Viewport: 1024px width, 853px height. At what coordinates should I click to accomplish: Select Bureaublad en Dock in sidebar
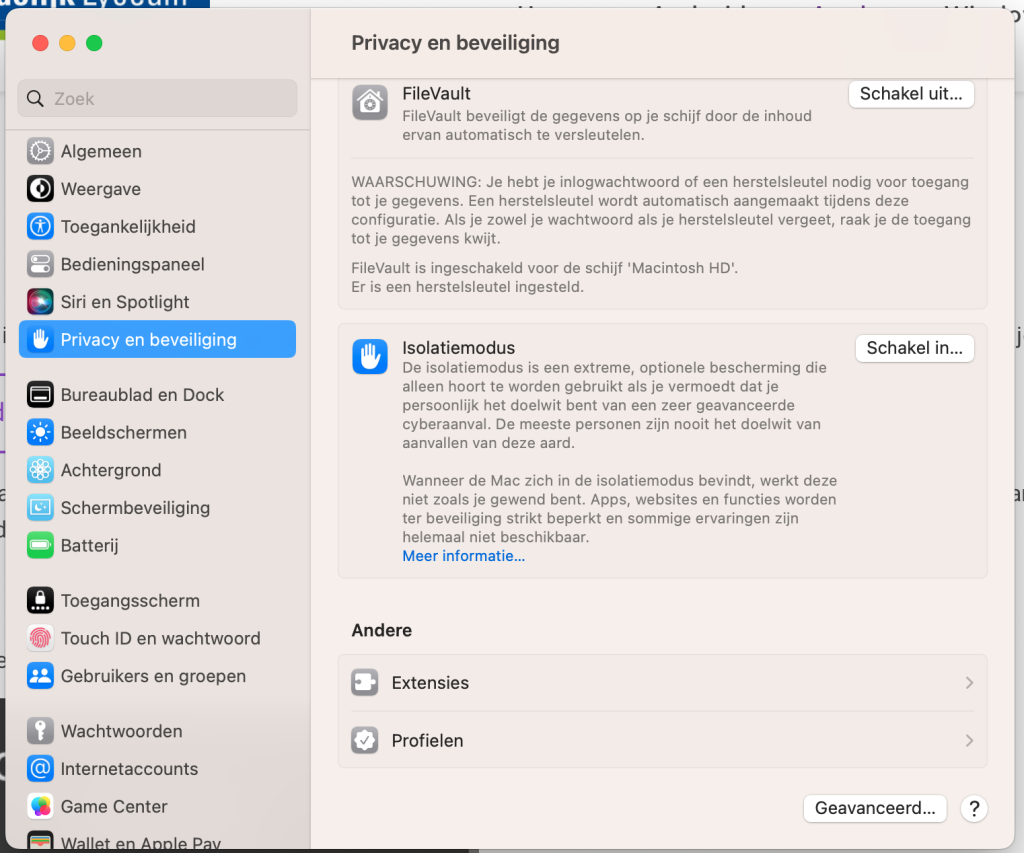click(142, 395)
